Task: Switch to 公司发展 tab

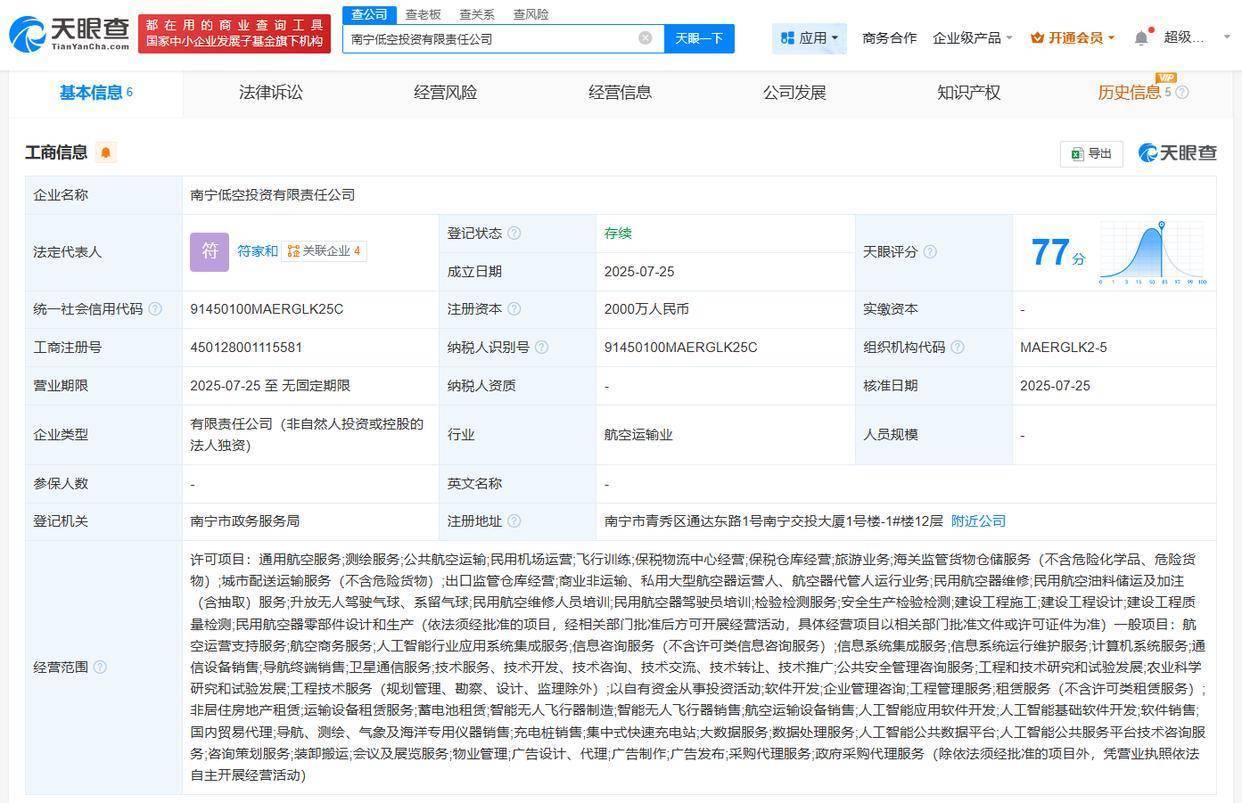Action: pos(794,92)
